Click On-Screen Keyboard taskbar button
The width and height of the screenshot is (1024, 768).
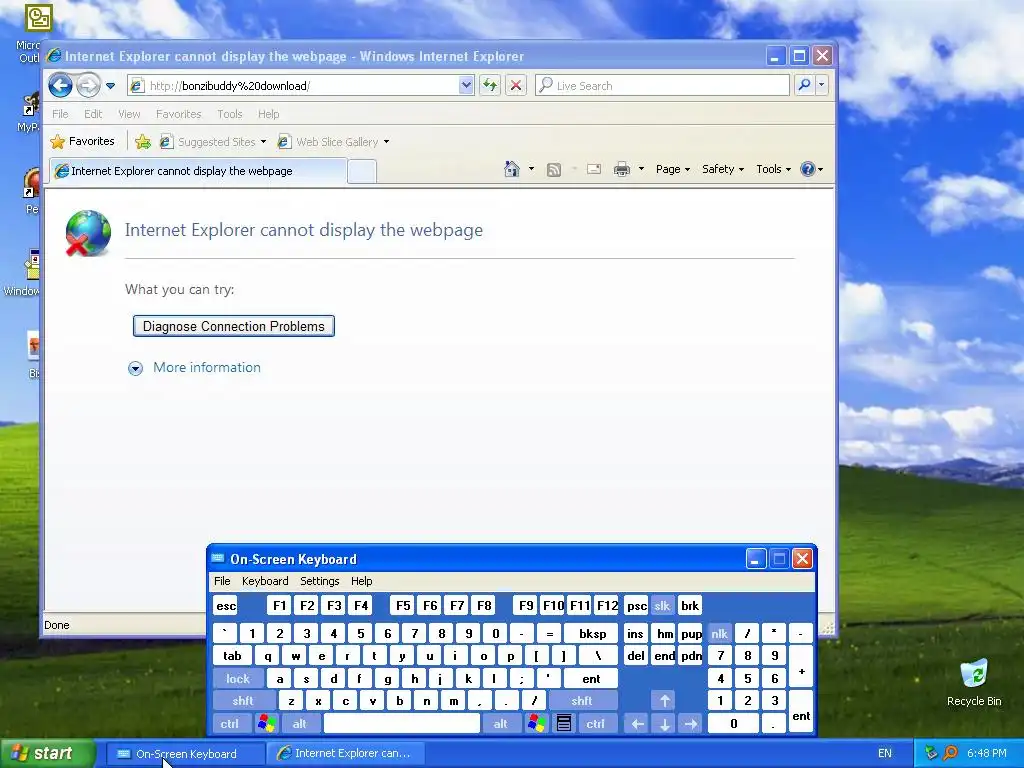click(185, 754)
